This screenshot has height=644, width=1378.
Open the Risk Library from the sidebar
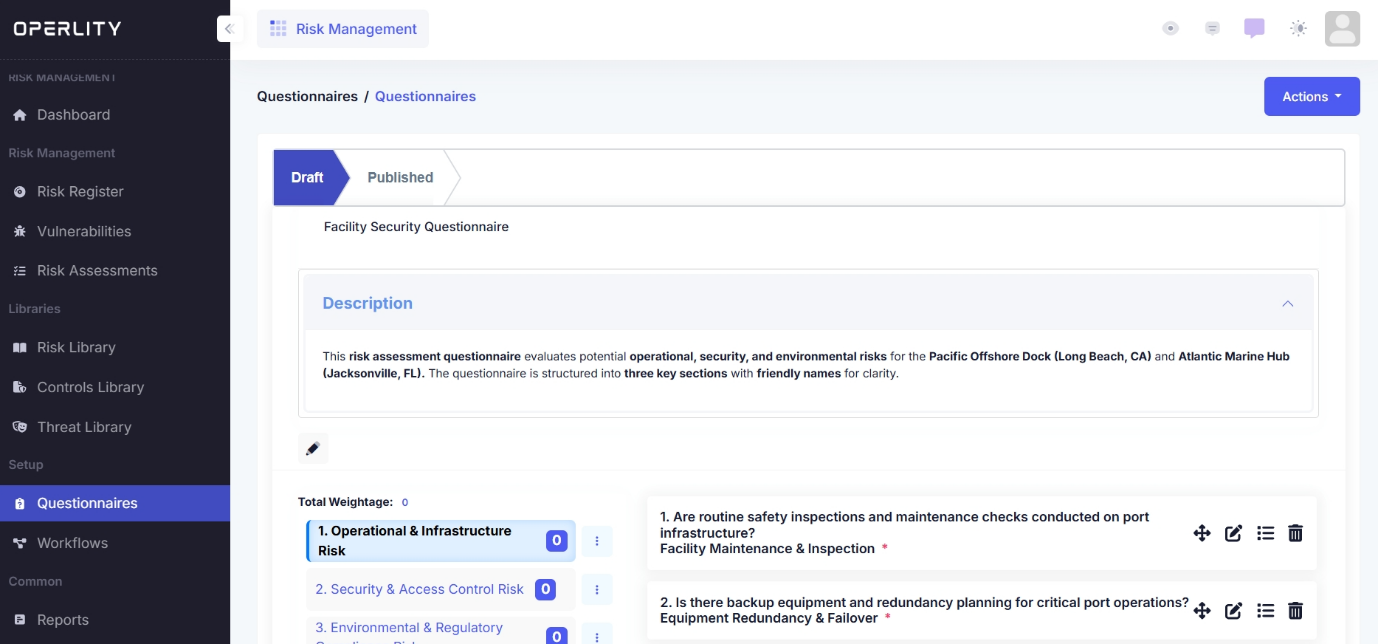point(75,347)
